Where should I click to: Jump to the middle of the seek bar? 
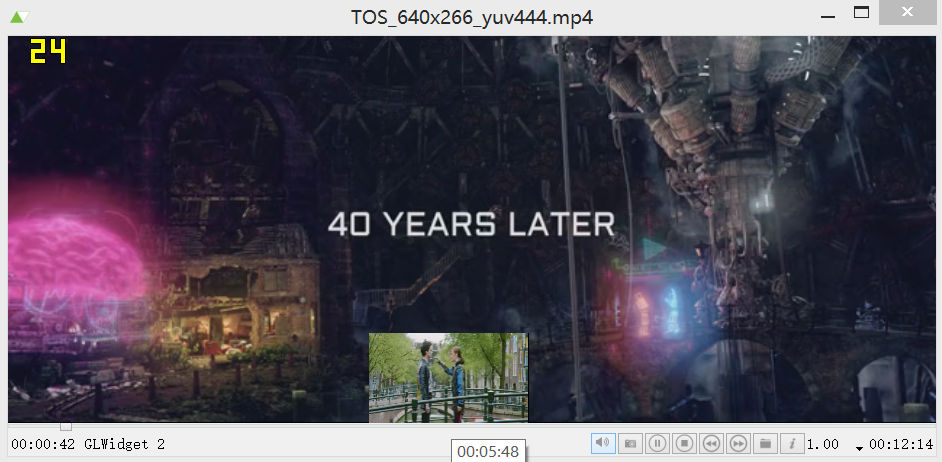point(471,427)
